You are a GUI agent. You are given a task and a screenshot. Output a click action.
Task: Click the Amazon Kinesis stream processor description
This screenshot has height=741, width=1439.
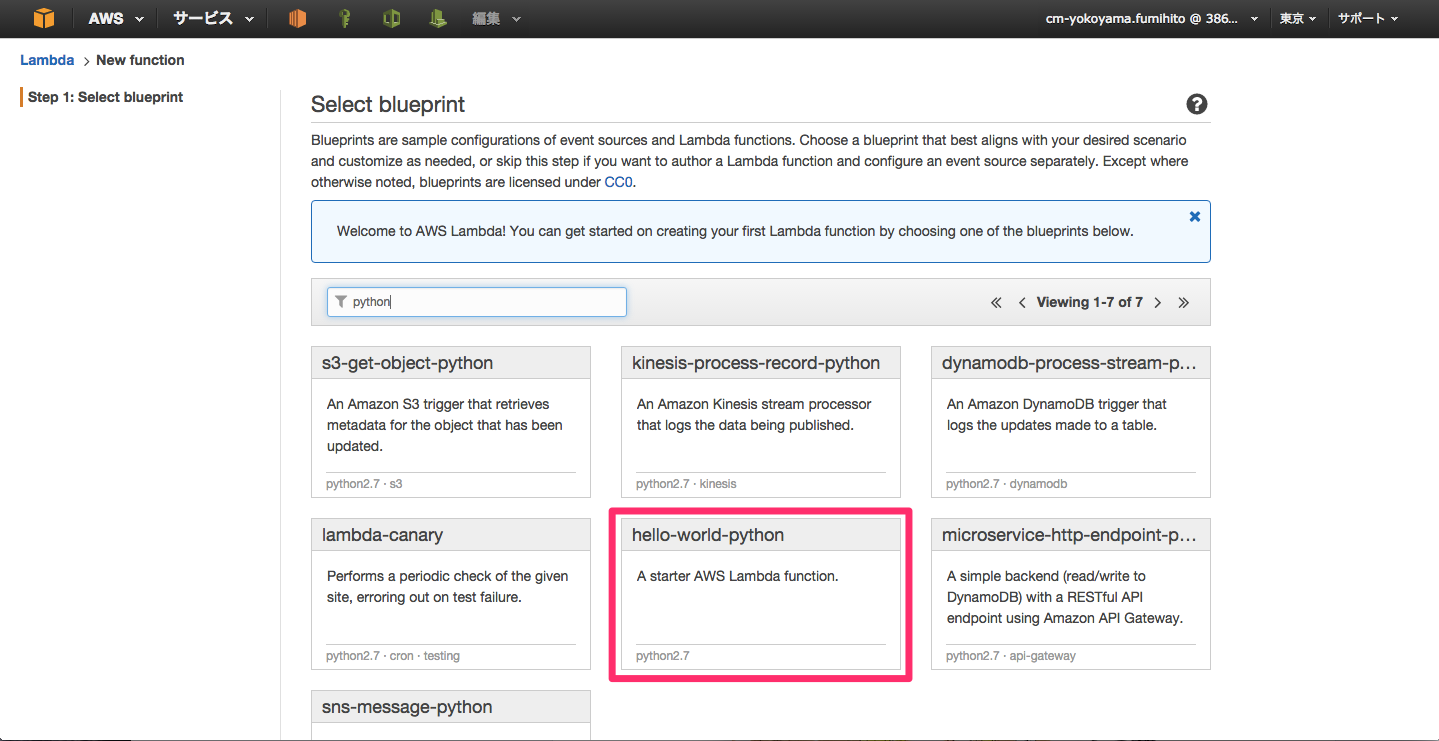(754, 415)
